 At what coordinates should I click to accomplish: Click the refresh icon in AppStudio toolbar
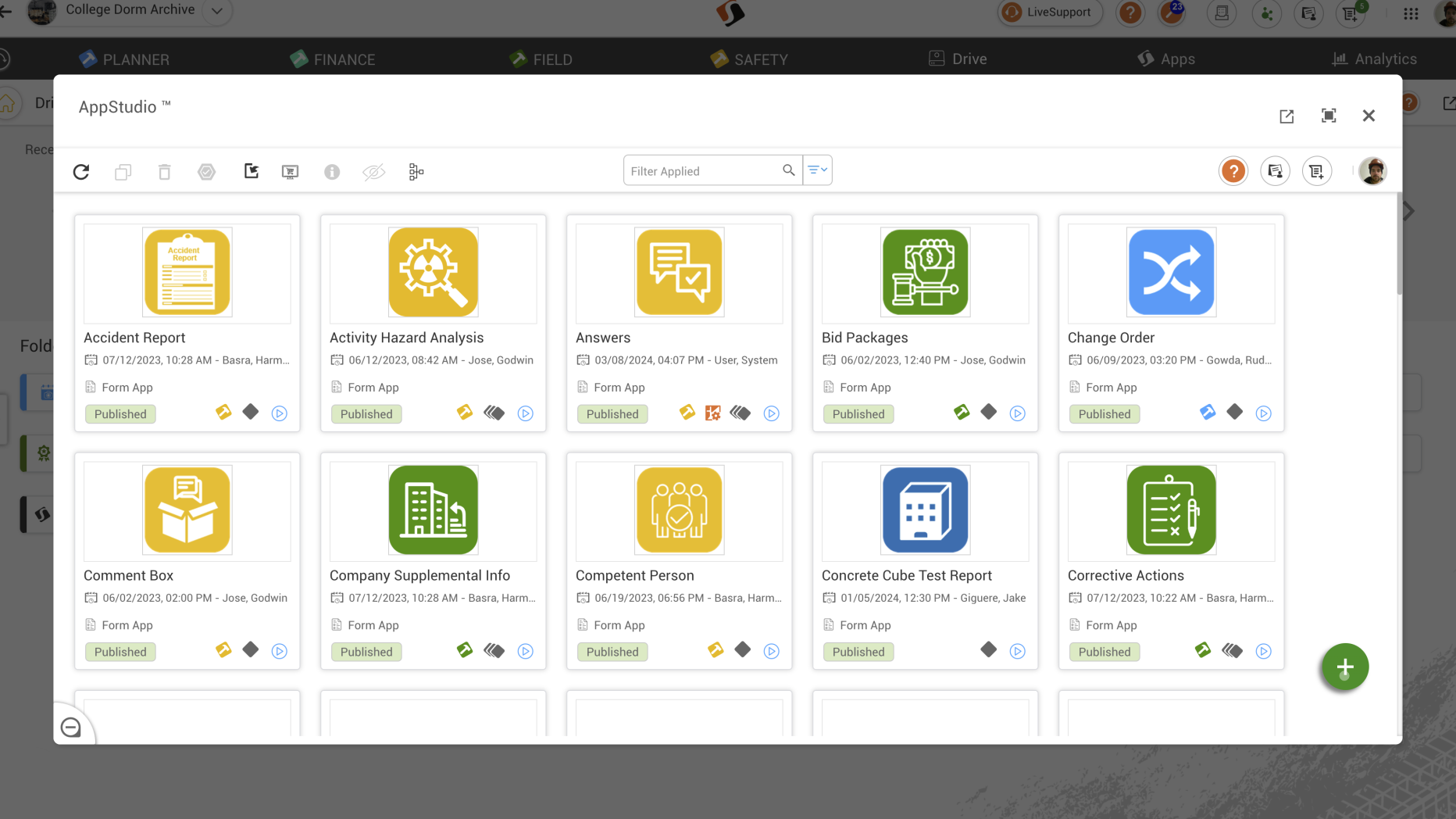pos(81,171)
